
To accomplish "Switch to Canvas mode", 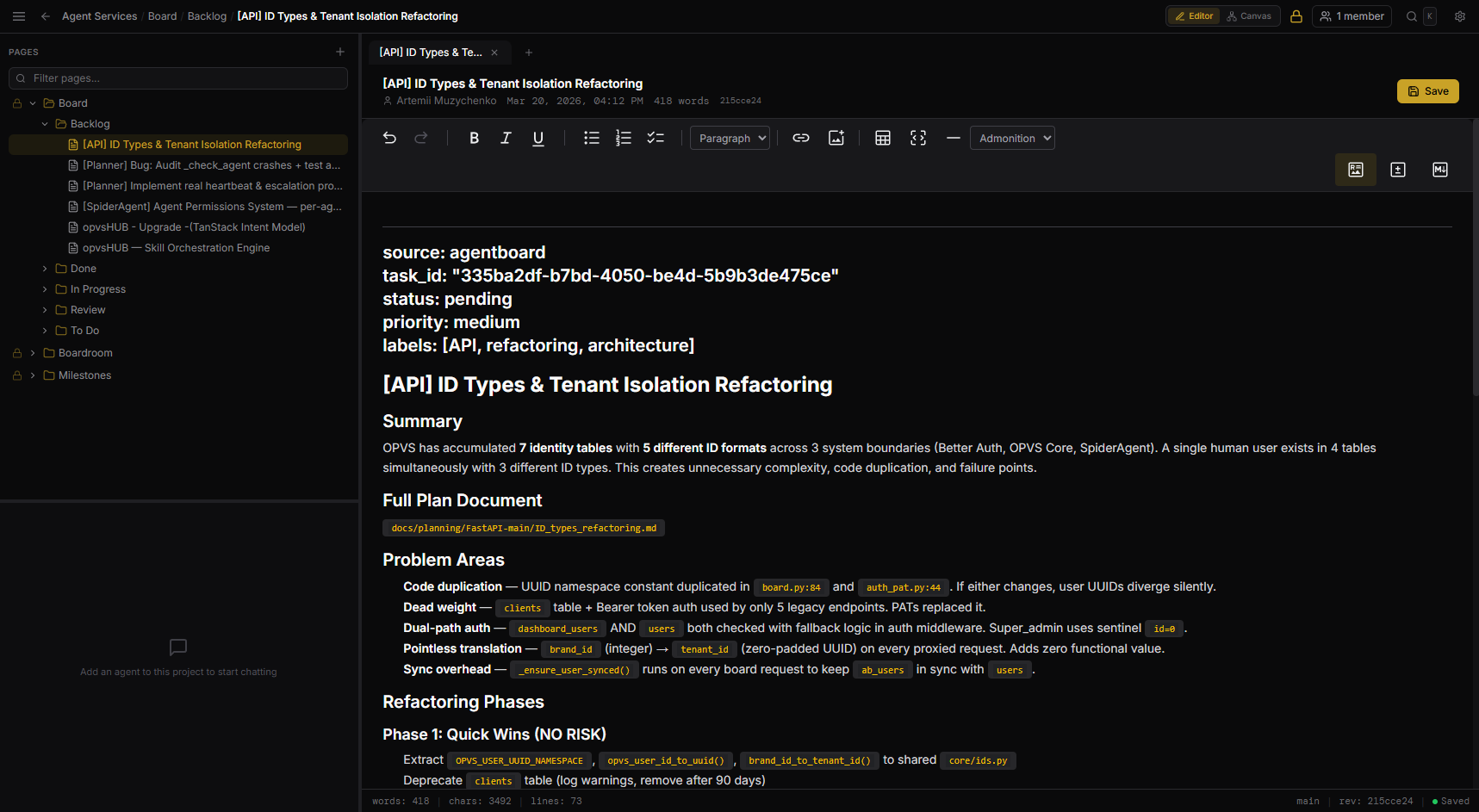I will tap(1249, 16).
